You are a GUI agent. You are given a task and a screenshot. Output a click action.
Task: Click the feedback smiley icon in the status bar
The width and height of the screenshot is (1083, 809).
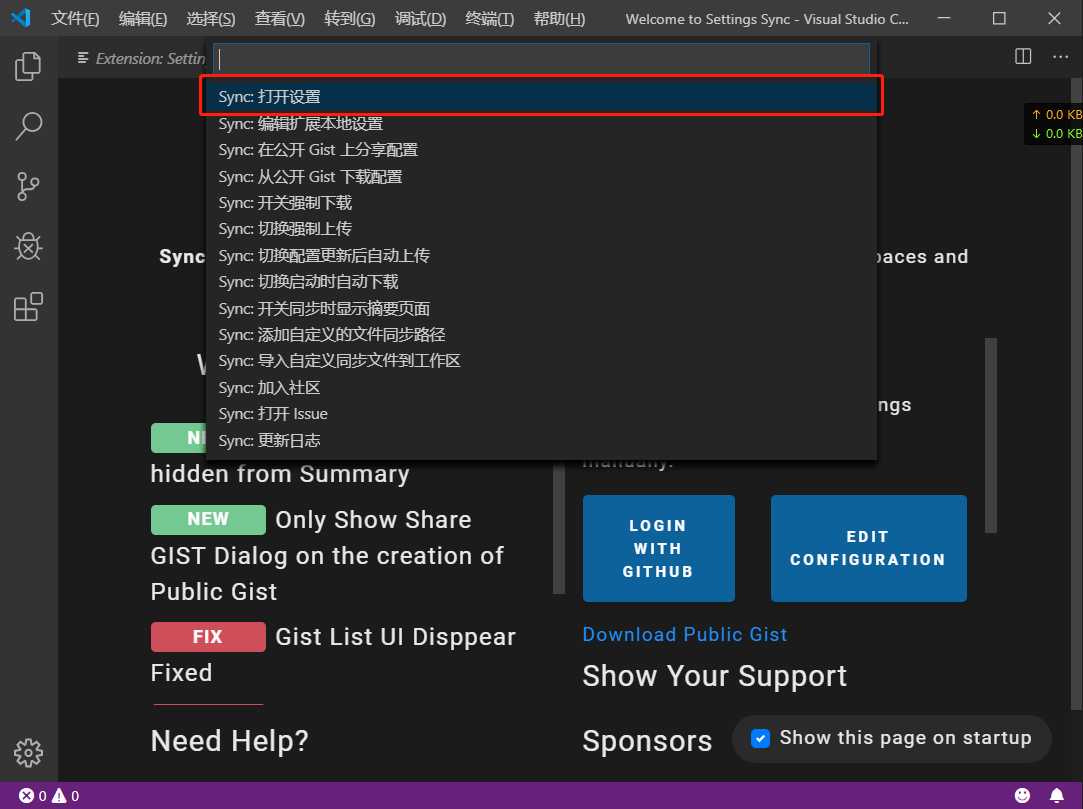pos(1022,796)
